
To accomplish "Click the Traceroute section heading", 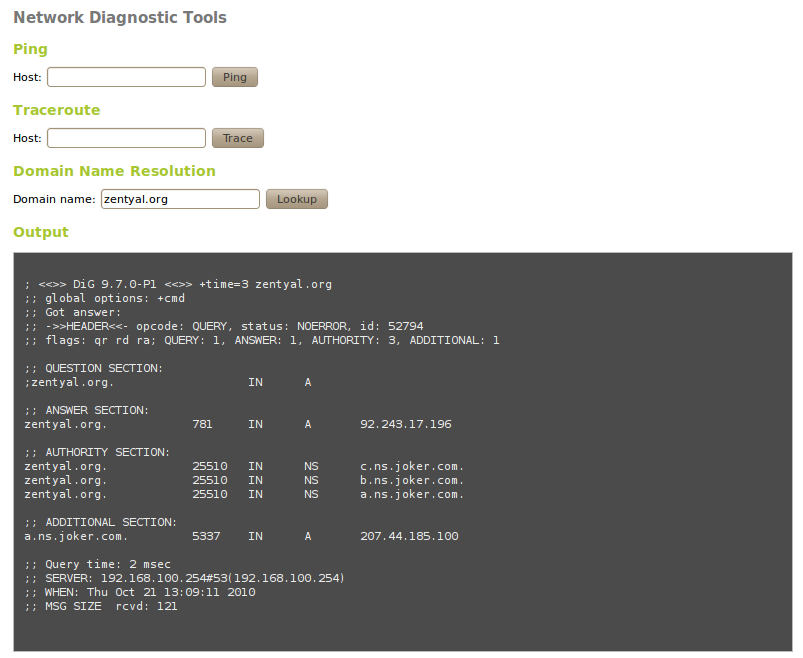I will point(57,110).
